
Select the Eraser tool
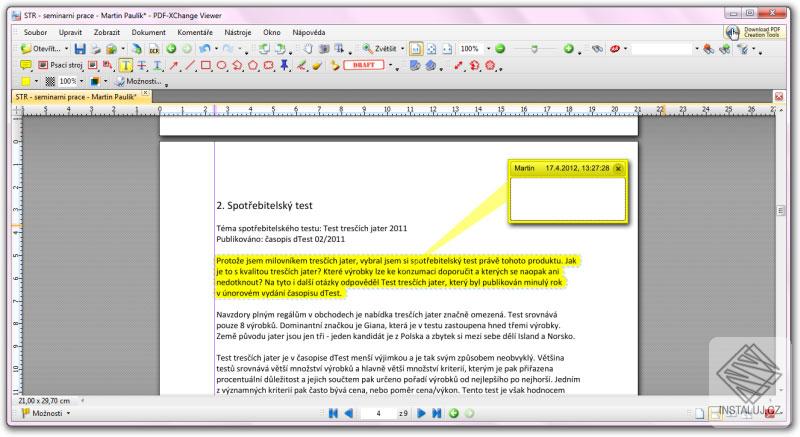[317, 65]
